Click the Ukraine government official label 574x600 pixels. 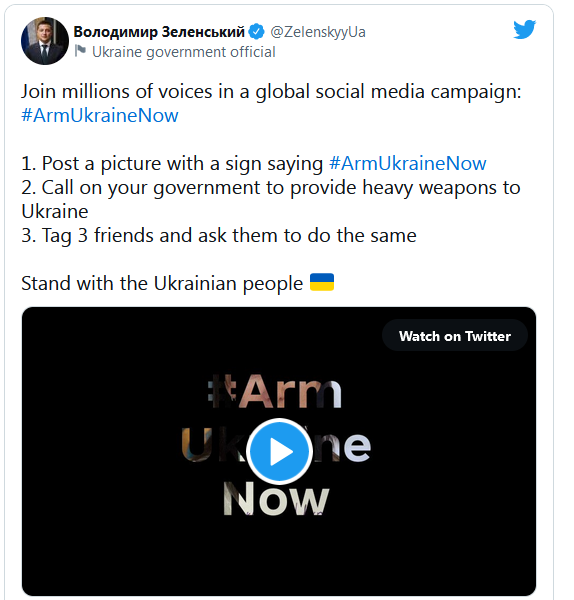184,52
